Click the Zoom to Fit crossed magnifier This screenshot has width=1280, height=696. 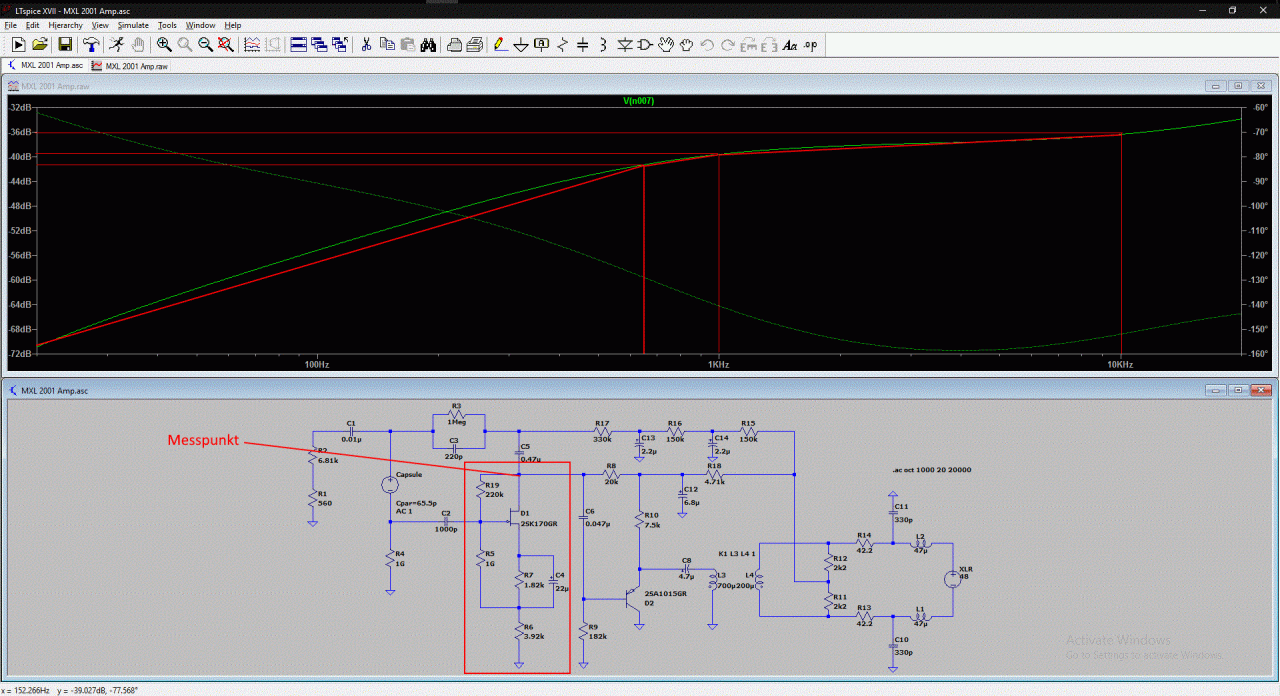point(226,45)
